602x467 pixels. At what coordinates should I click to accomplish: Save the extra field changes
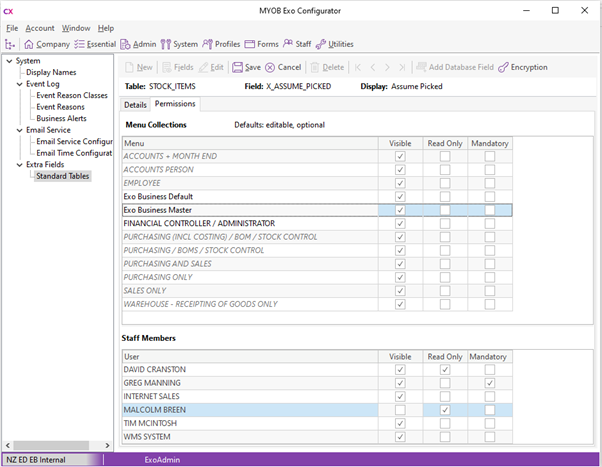(x=246, y=68)
